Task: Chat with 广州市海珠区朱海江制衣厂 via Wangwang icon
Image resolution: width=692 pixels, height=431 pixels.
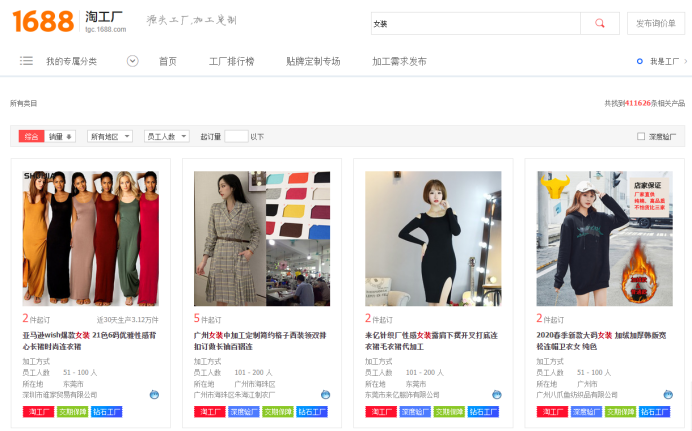Action: click(325, 394)
